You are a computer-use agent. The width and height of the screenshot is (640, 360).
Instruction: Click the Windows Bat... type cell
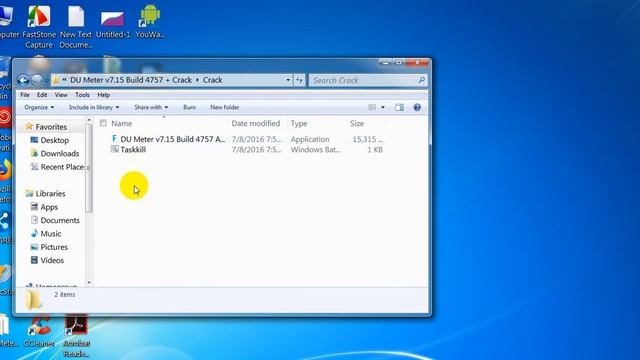coord(315,149)
